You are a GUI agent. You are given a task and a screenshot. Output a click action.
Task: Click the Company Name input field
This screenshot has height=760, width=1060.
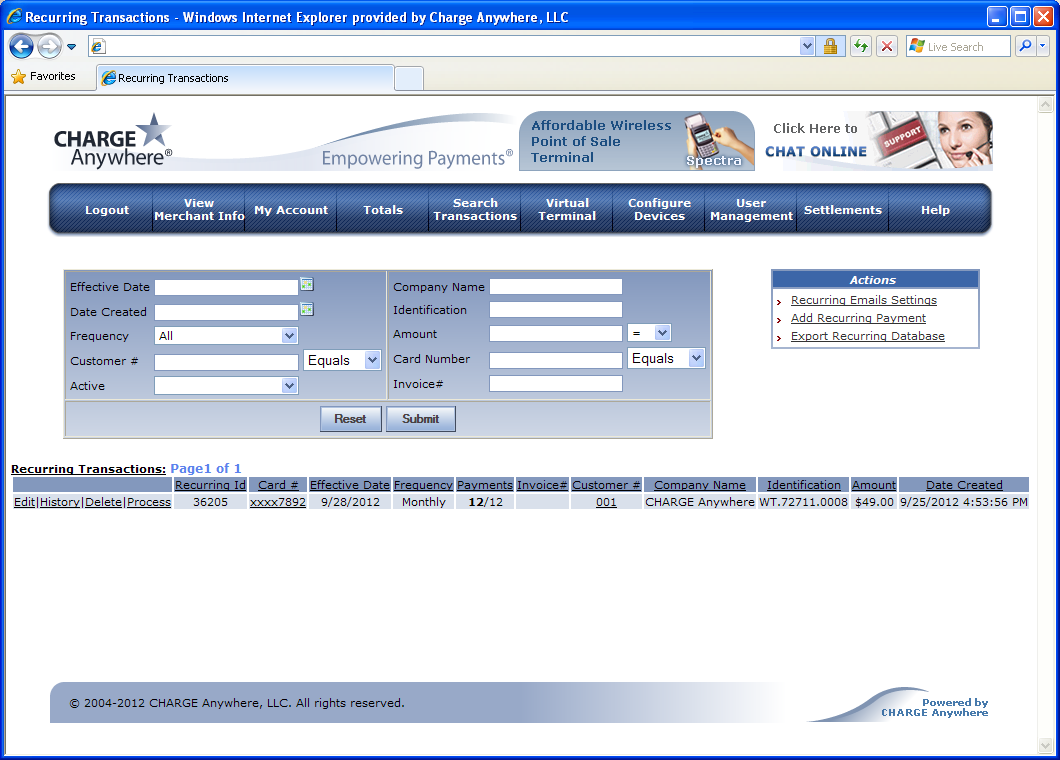pos(555,287)
